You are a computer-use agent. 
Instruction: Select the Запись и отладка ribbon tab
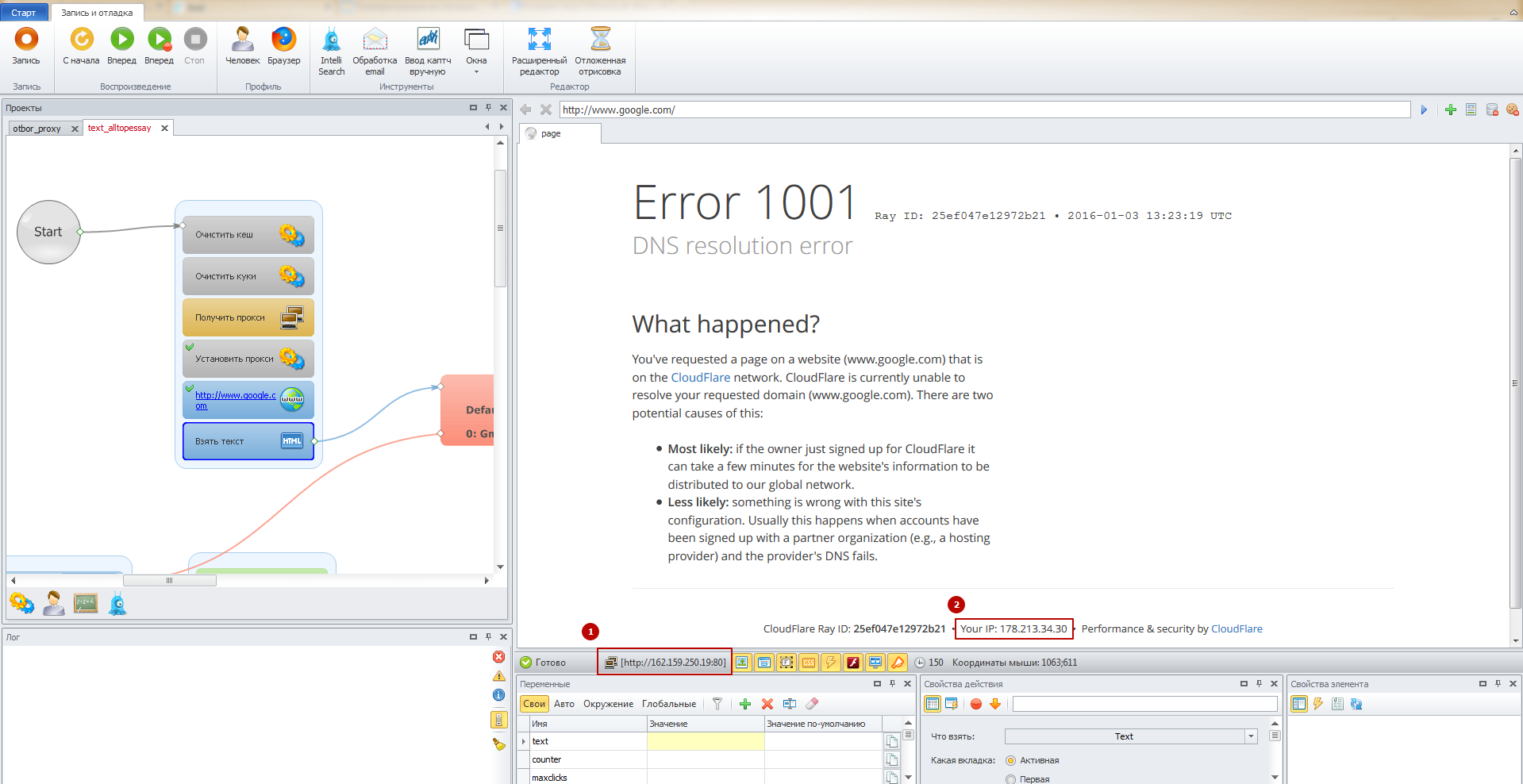click(97, 13)
